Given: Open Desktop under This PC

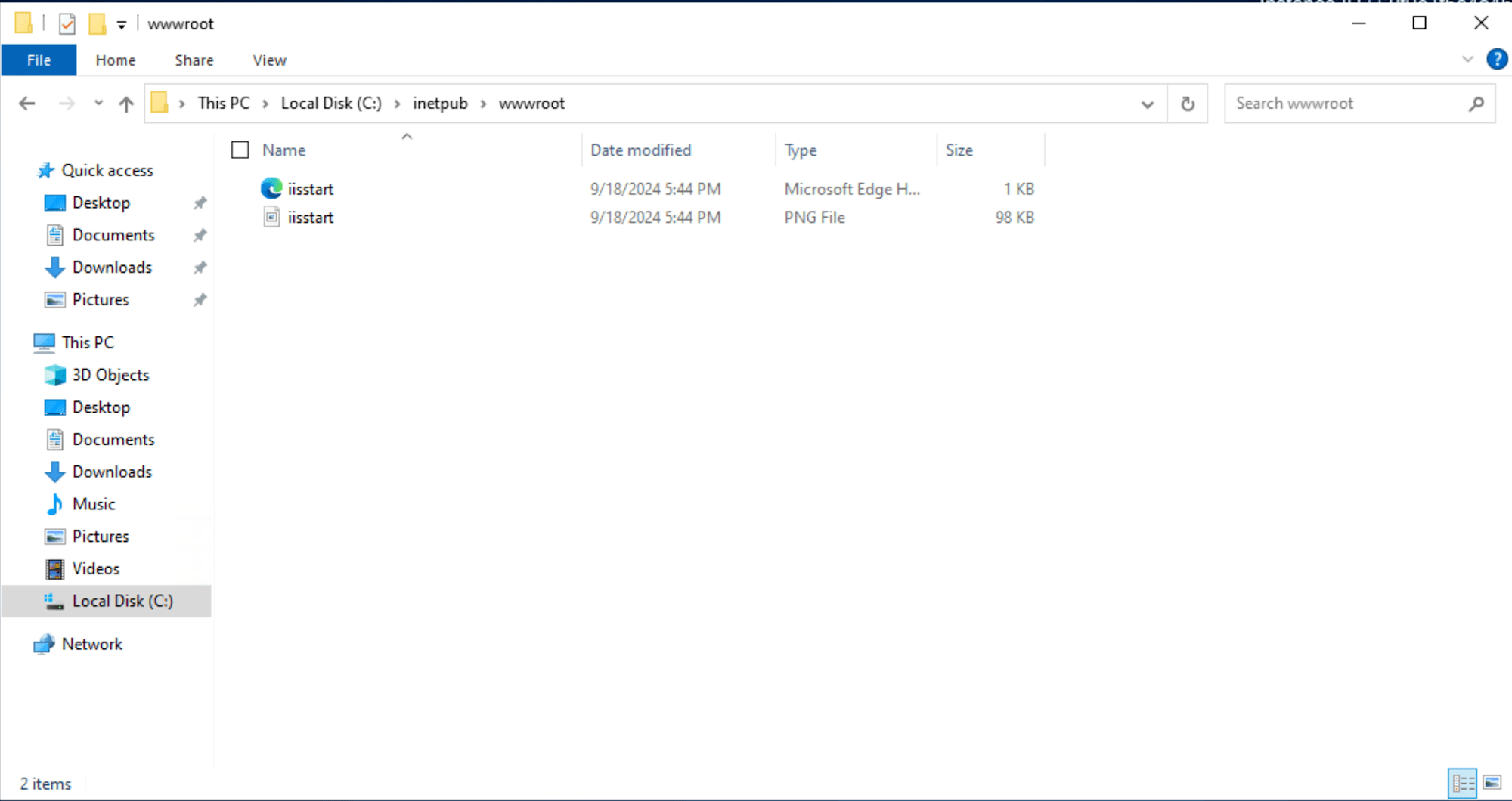Looking at the screenshot, I should click(101, 407).
